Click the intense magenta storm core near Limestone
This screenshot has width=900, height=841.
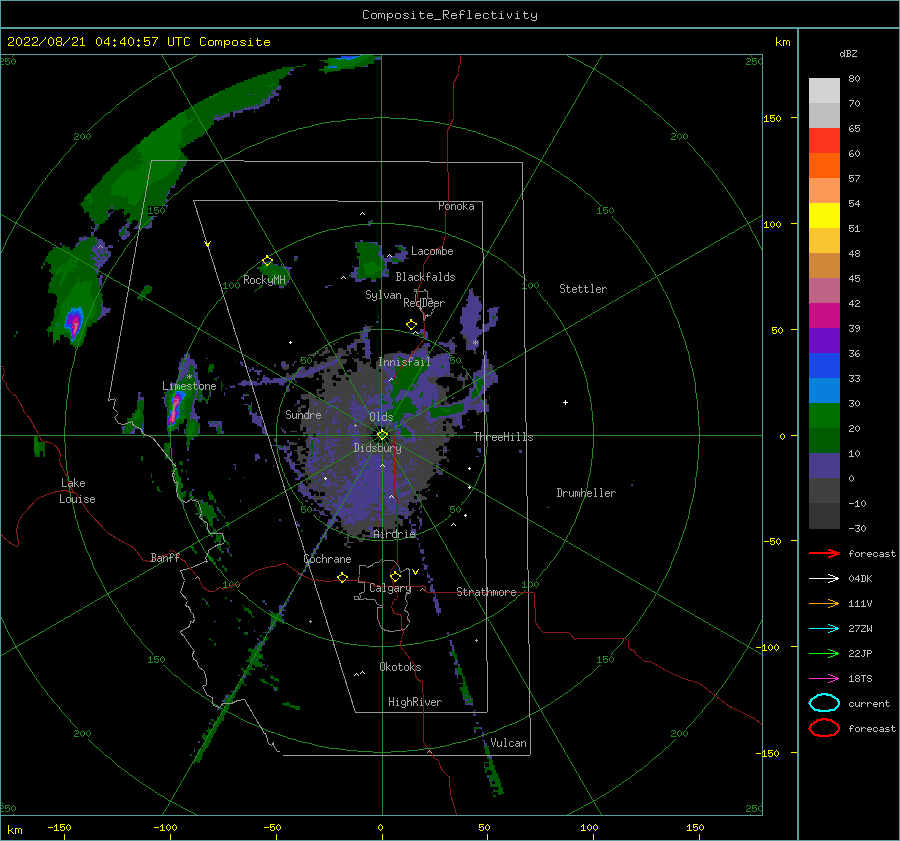[x=174, y=407]
